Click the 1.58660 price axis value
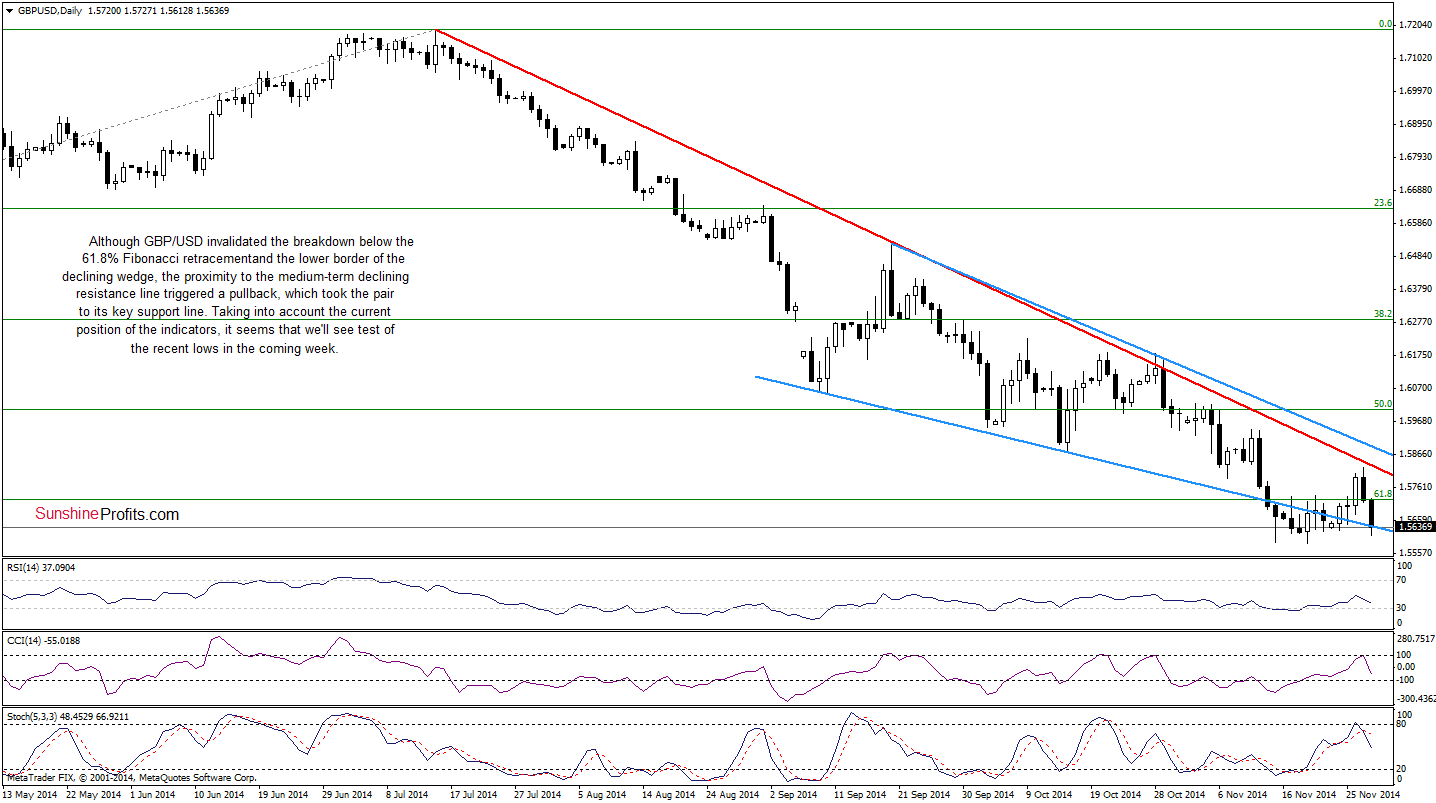Viewport: 1436px width, 803px height. click(x=1415, y=453)
